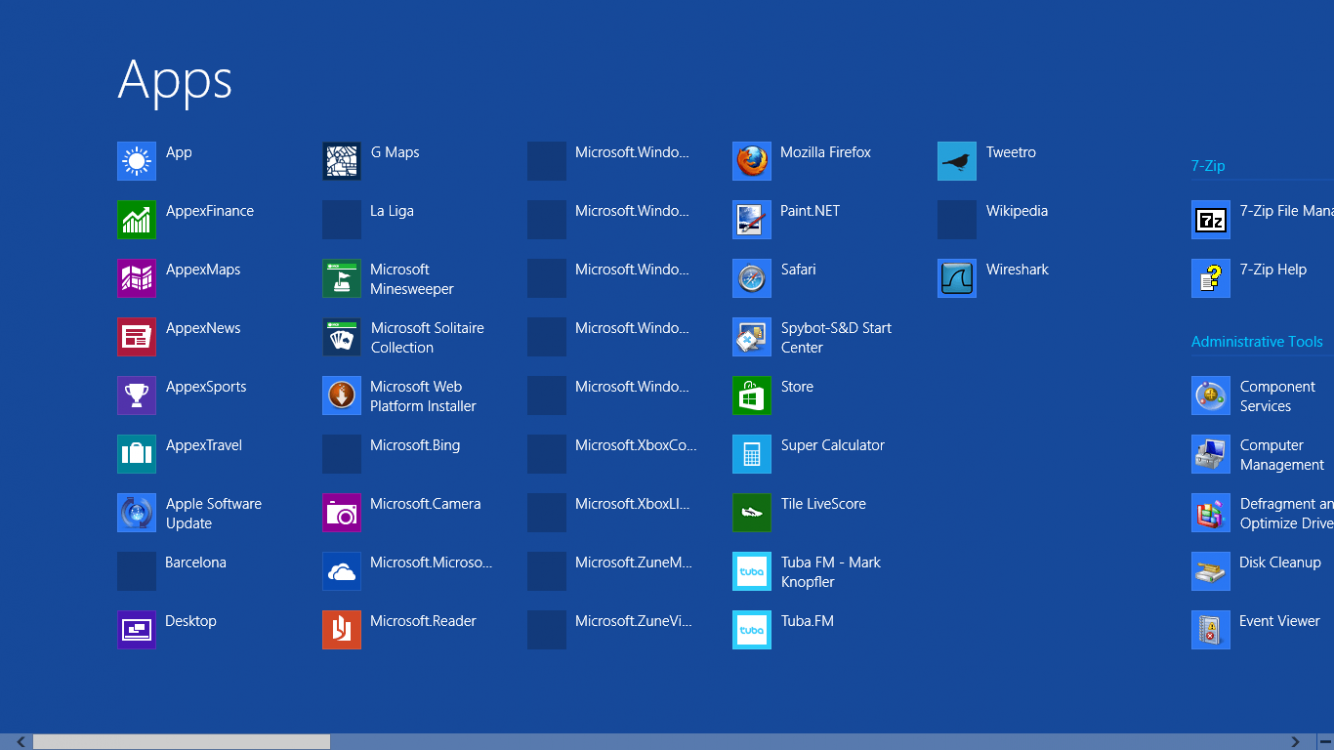The height and width of the screenshot is (750, 1334).
Task: Open AppexTravel suitcase icon
Action: [x=136, y=454]
